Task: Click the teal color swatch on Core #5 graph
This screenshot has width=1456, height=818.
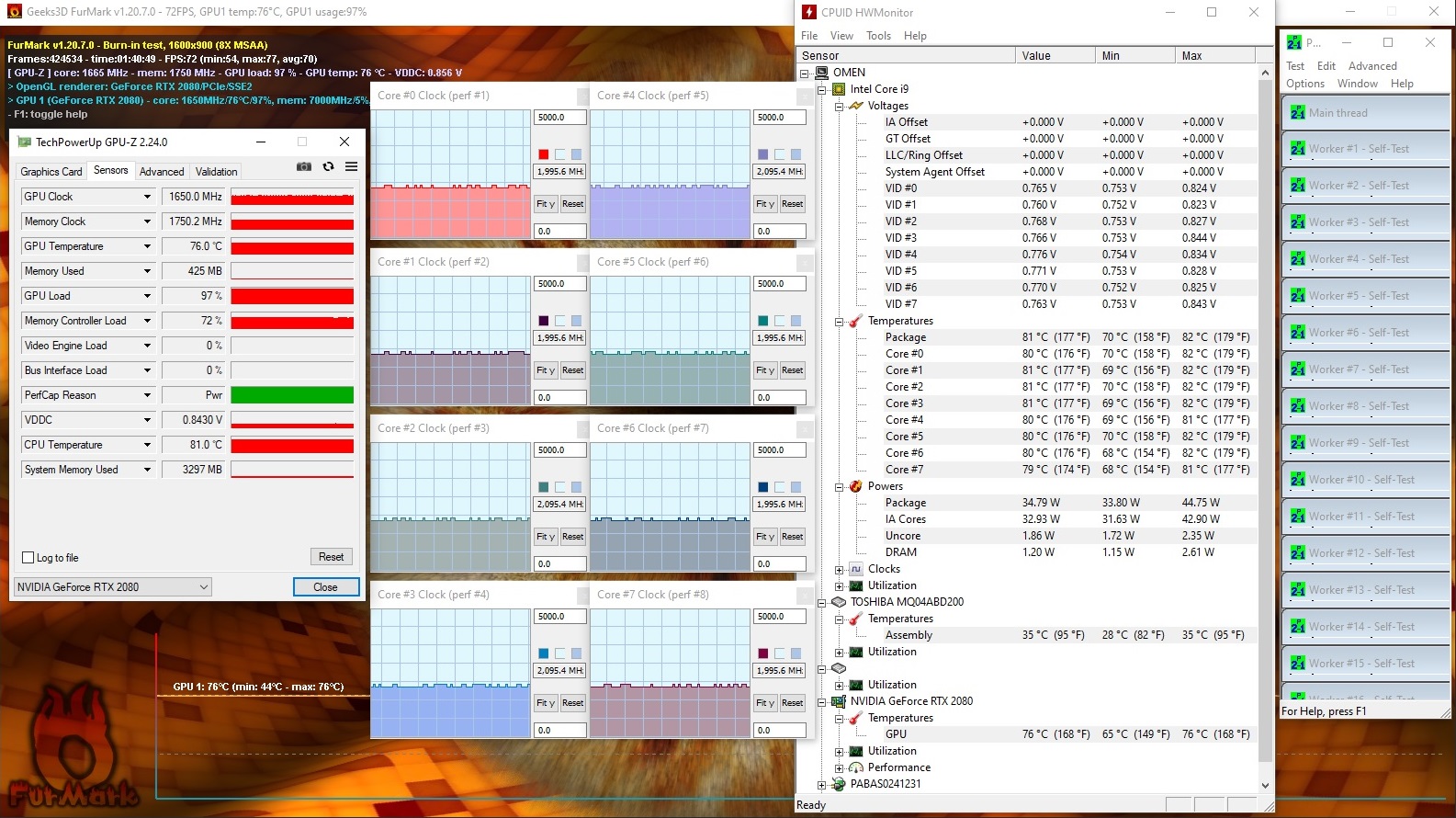Action: 762,321
